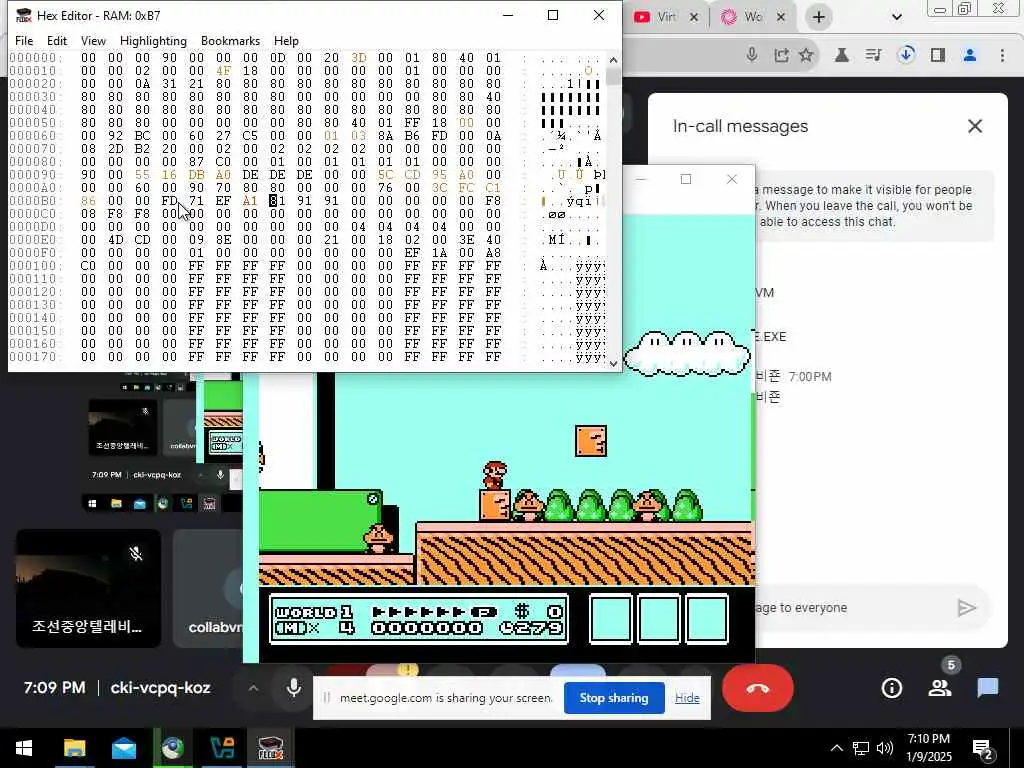Open Chrome three-dot menu

tap(1002, 55)
